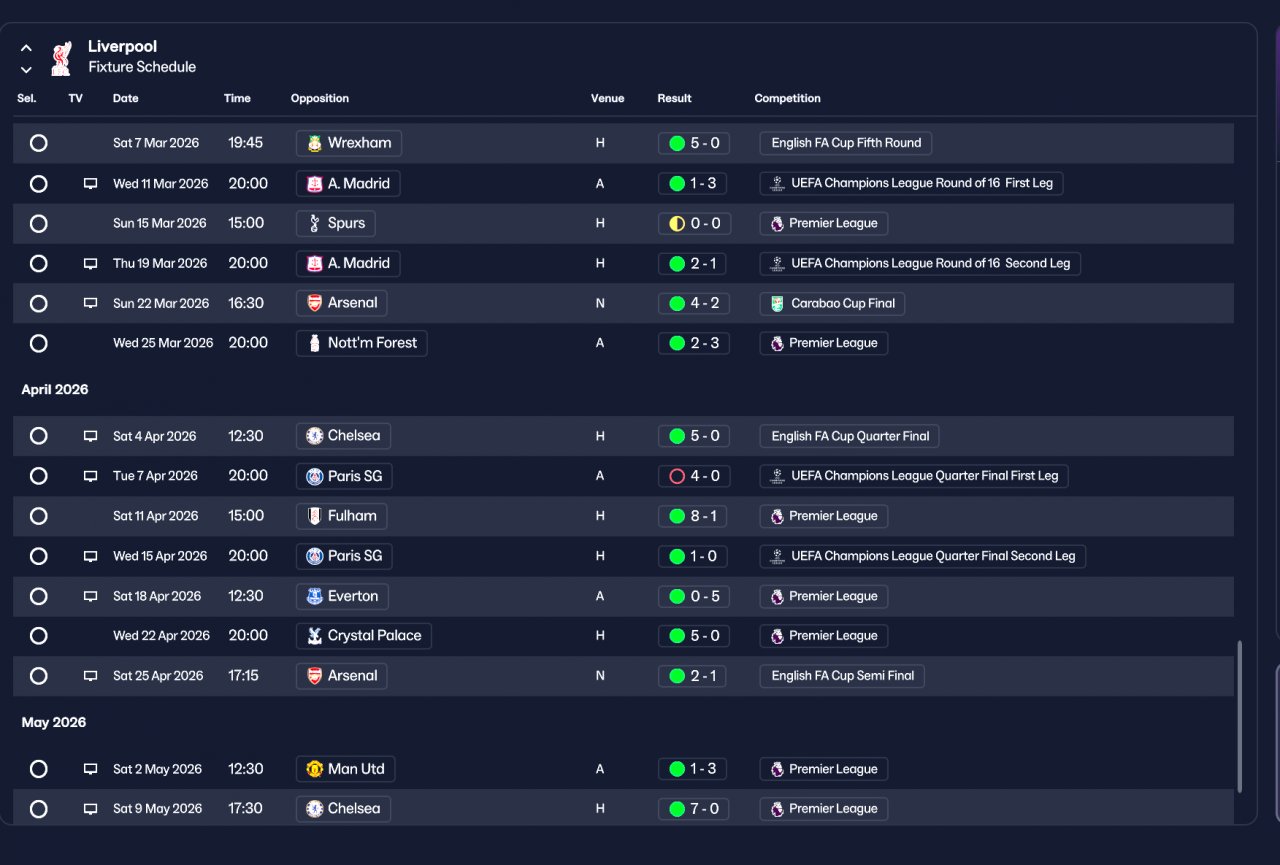Click the vertical scrollbar of fixture list

pyautogui.click(x=1241, y=716)
